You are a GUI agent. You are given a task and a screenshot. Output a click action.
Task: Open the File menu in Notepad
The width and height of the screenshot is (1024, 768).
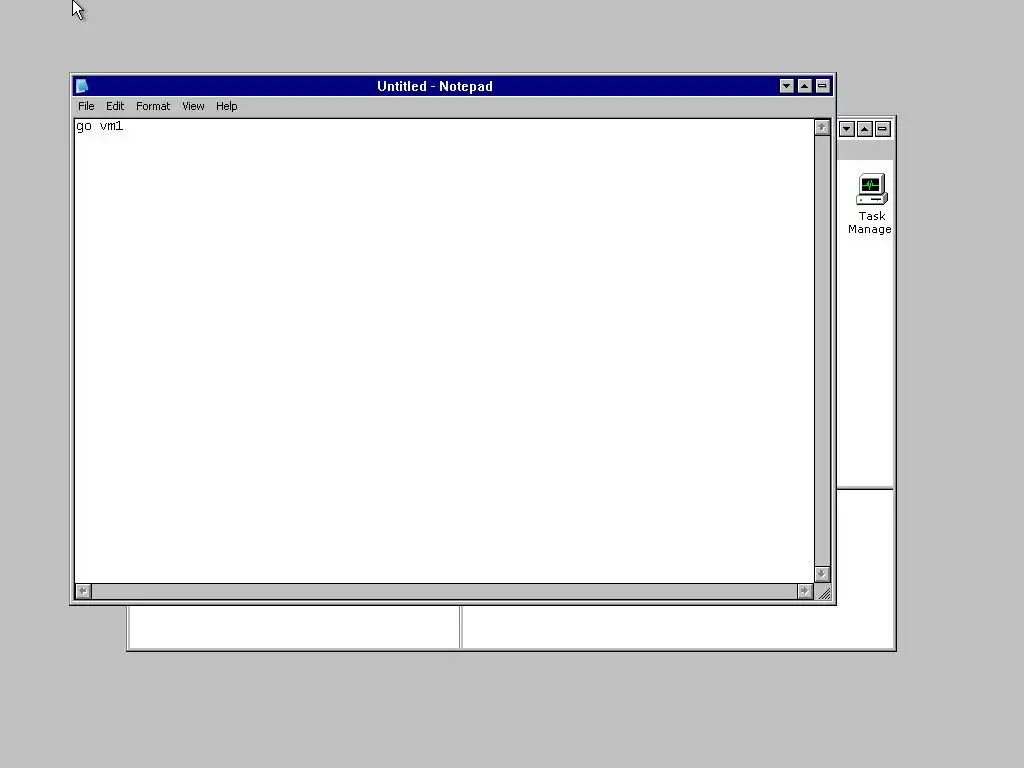(x=86, y=106)
